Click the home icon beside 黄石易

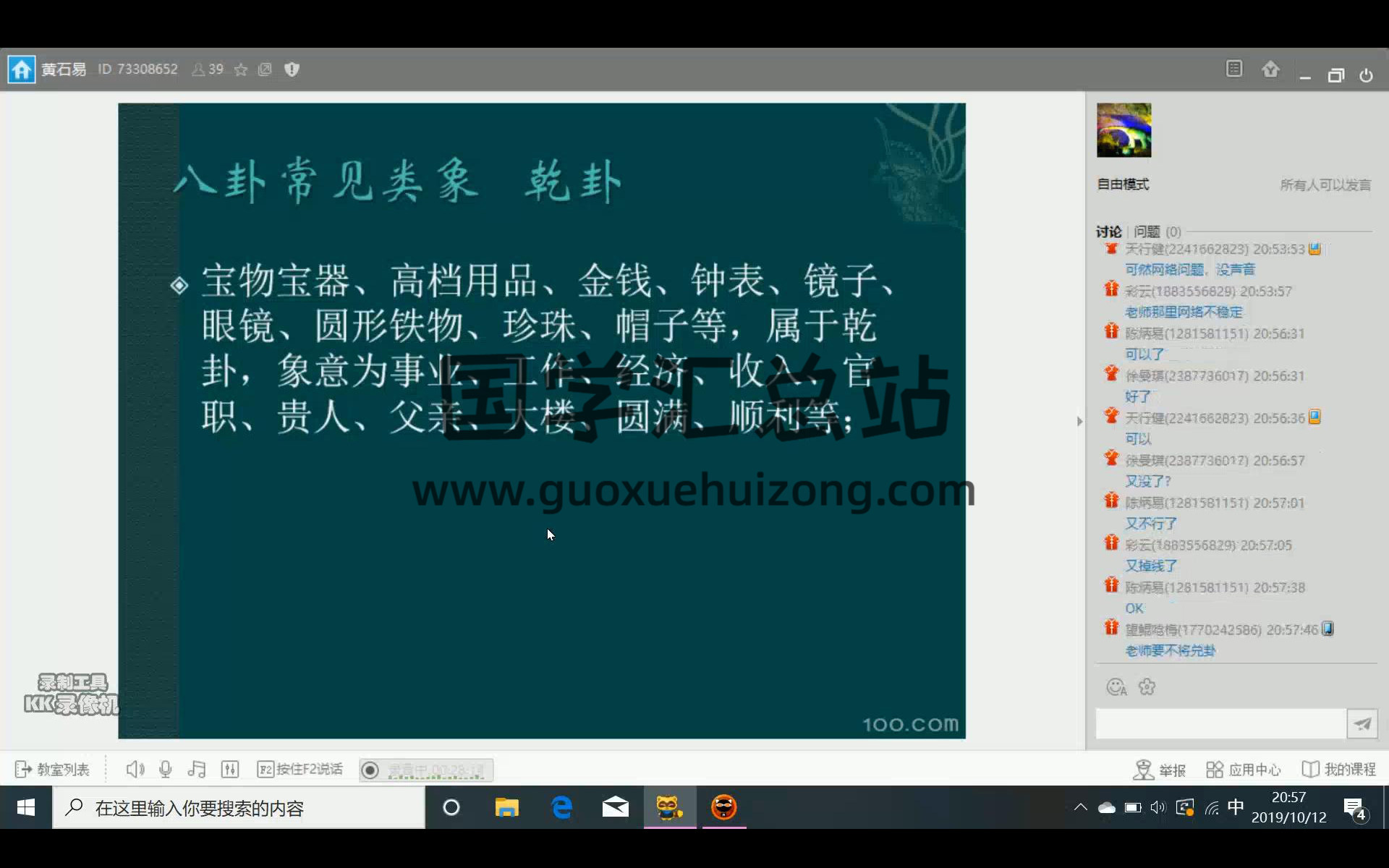(x=21, y=69)
